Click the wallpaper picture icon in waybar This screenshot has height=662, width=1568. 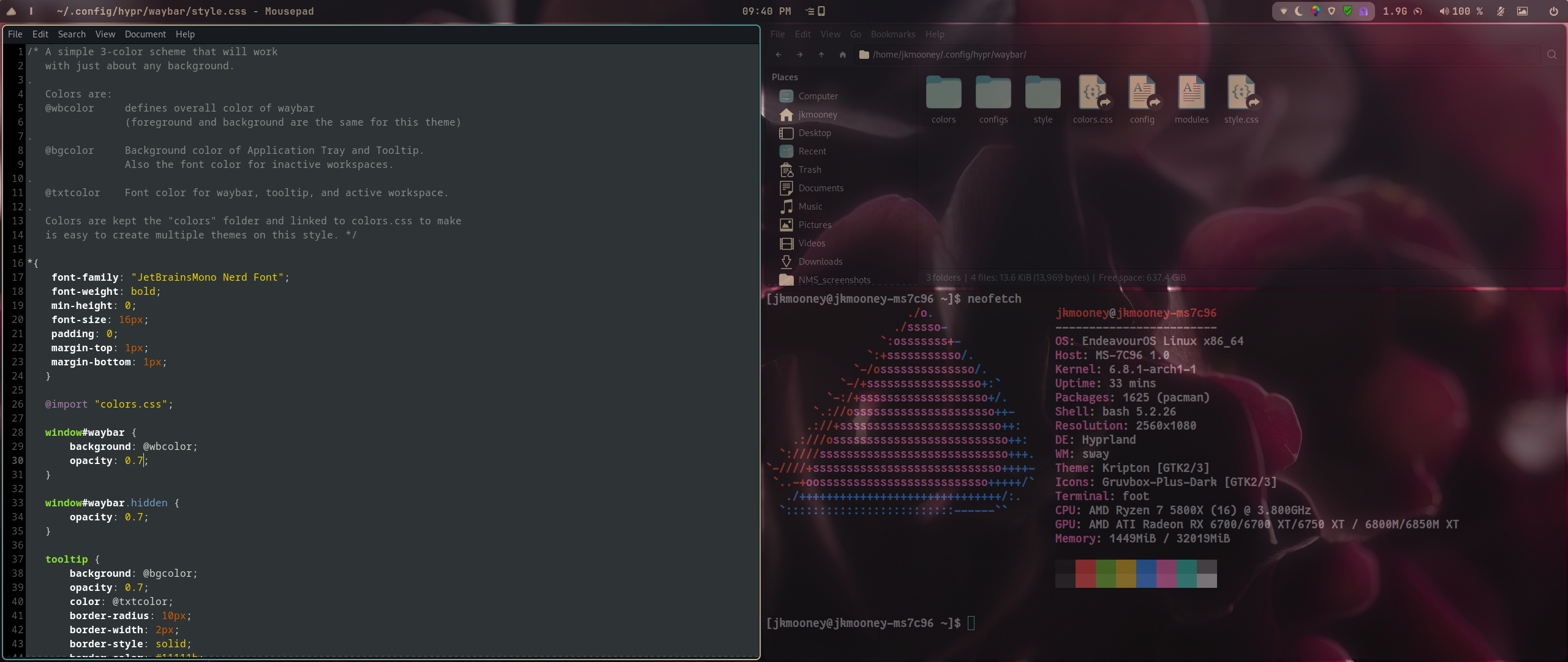[1522, 11]
